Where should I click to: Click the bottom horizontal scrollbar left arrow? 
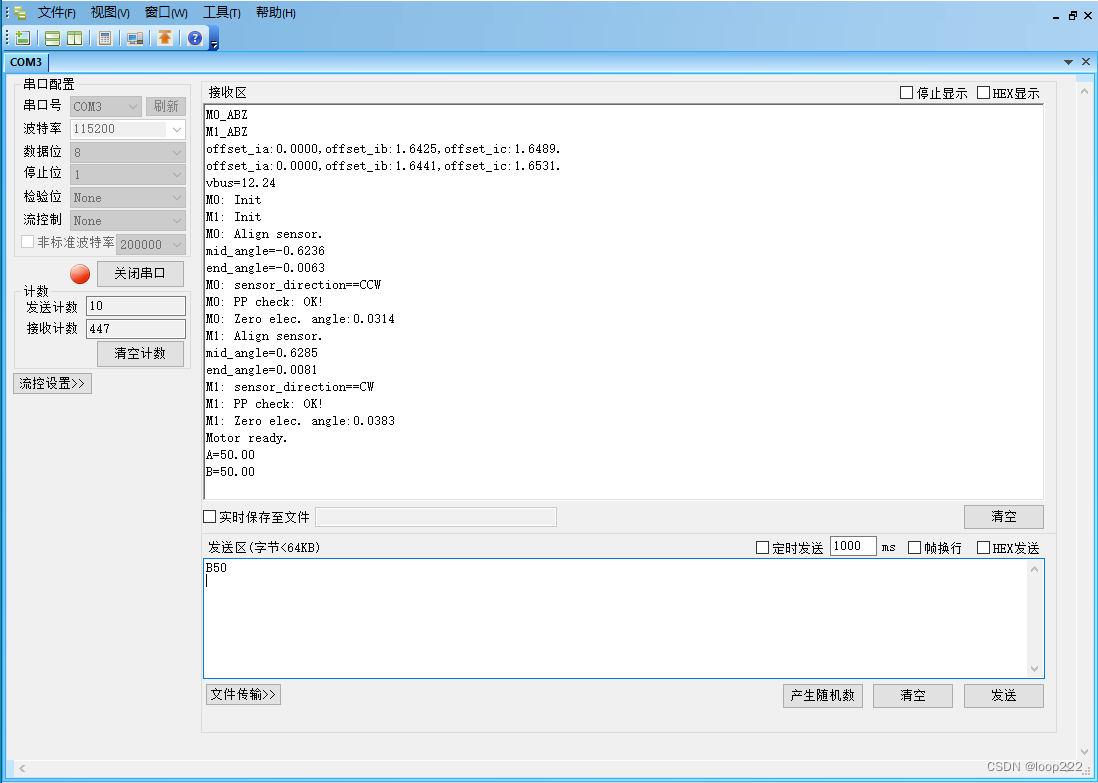pyautogui.click(x=22, y=768)
